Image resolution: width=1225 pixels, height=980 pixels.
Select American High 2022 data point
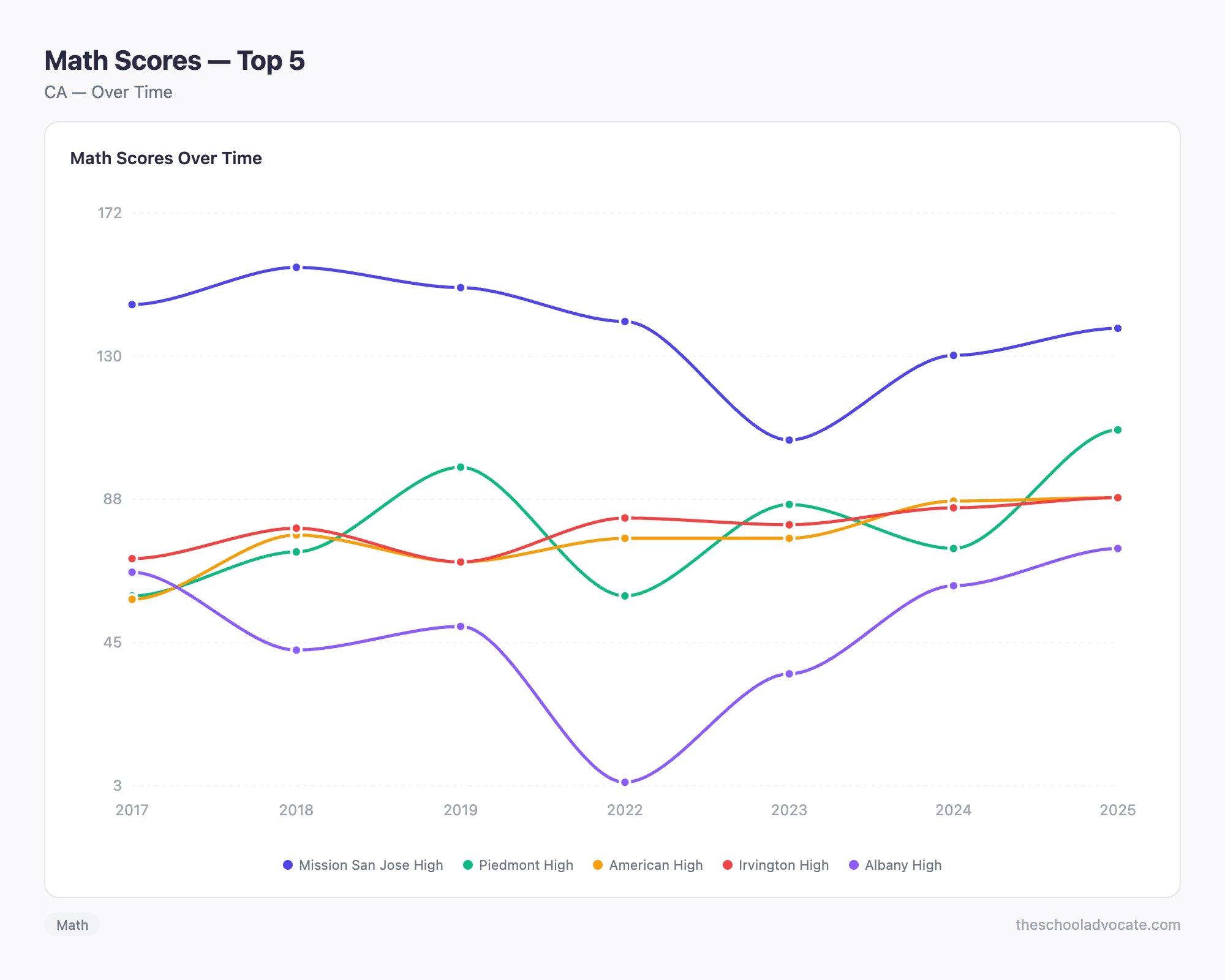tap(625, 538)
